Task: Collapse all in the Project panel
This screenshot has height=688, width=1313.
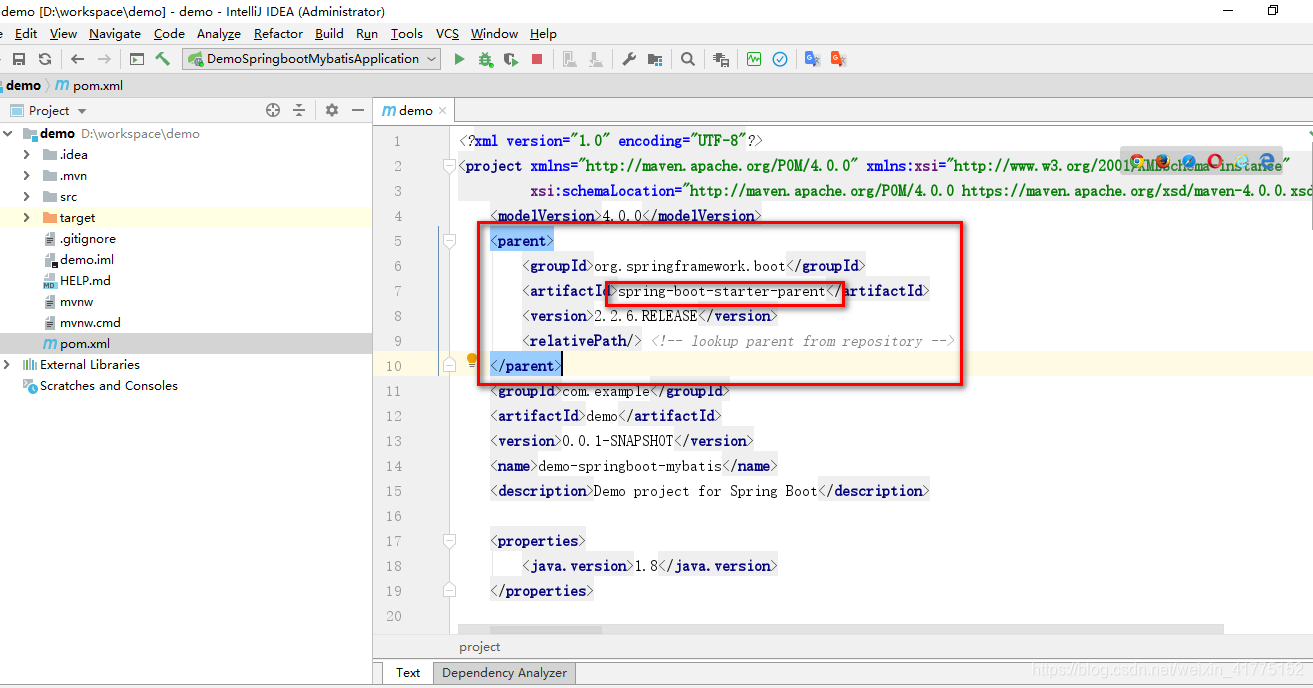Action: click(298, 110)
